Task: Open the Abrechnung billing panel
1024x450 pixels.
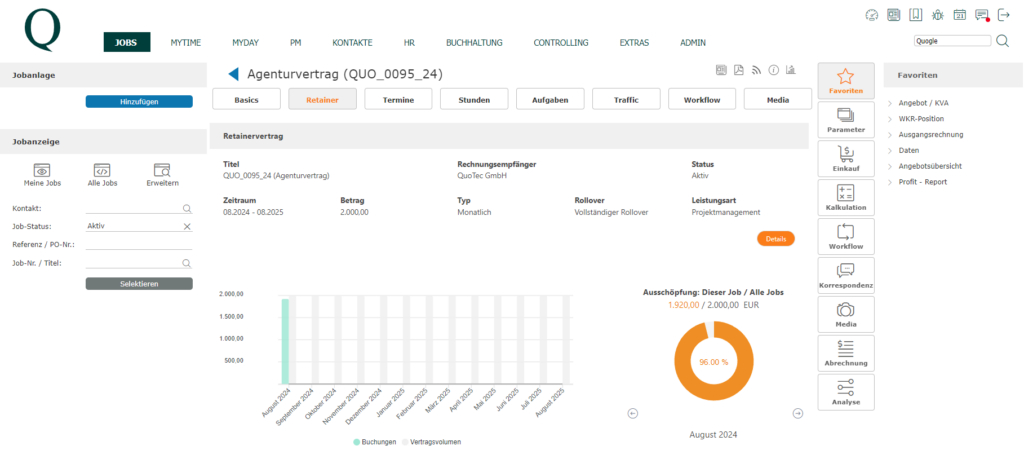Action: (846, 353)
